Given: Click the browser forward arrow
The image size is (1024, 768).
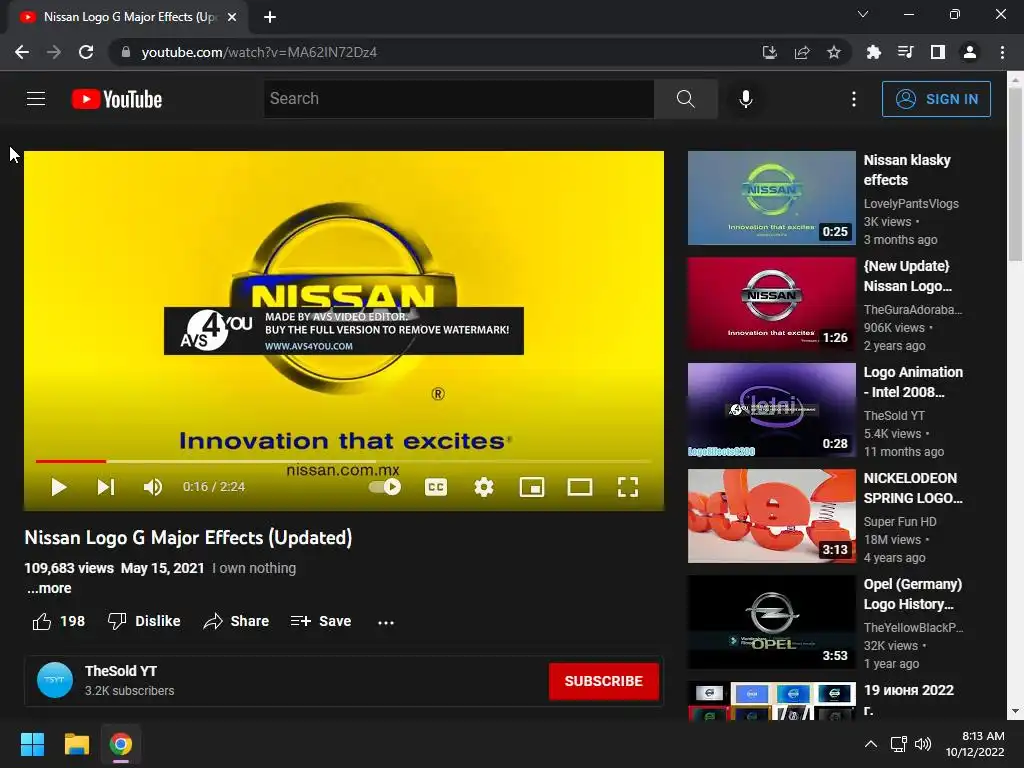Looking at the screenshot, I should coord(54,52).
